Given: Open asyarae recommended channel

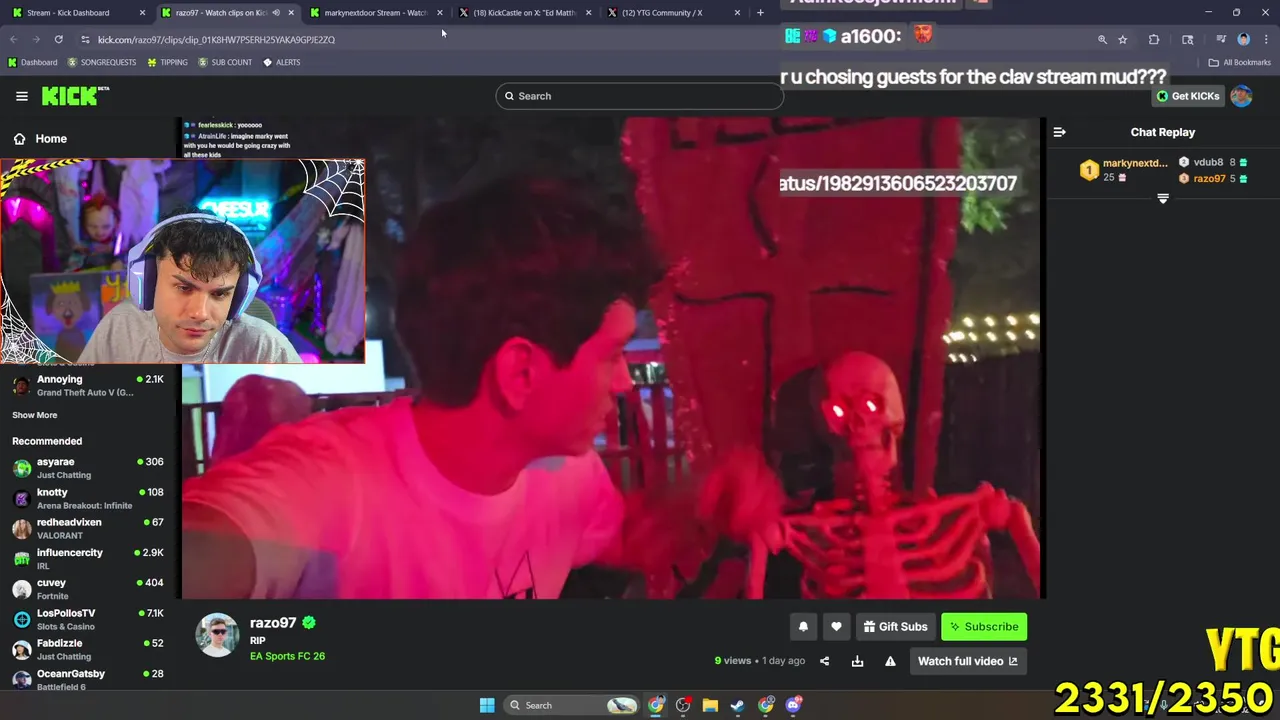Looking at the screenshot, I should pyautogui.click(x=88, y=468).
